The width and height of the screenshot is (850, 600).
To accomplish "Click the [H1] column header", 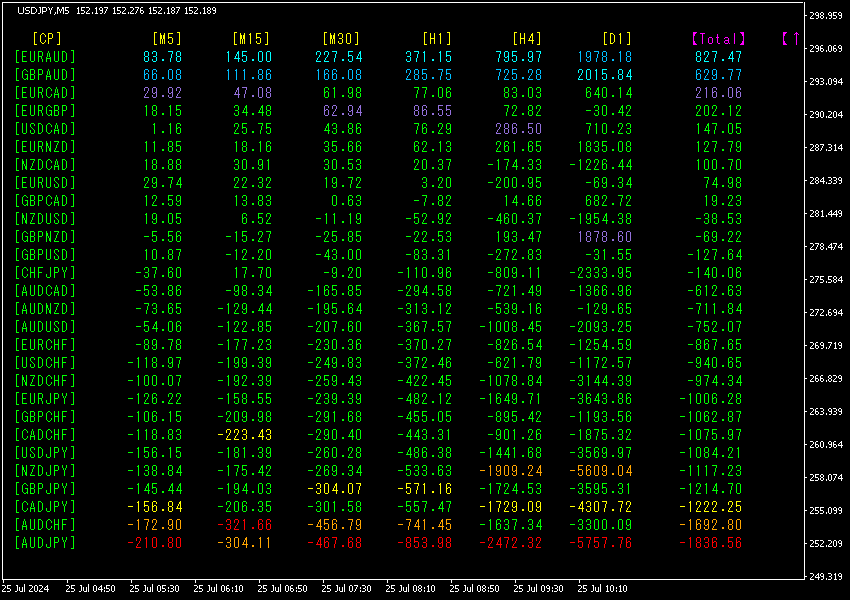I will 437,38.
